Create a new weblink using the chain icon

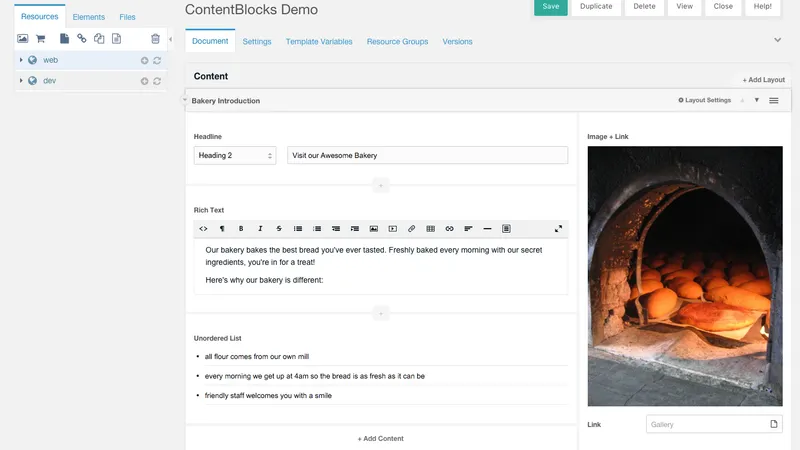tap(82, 38)
